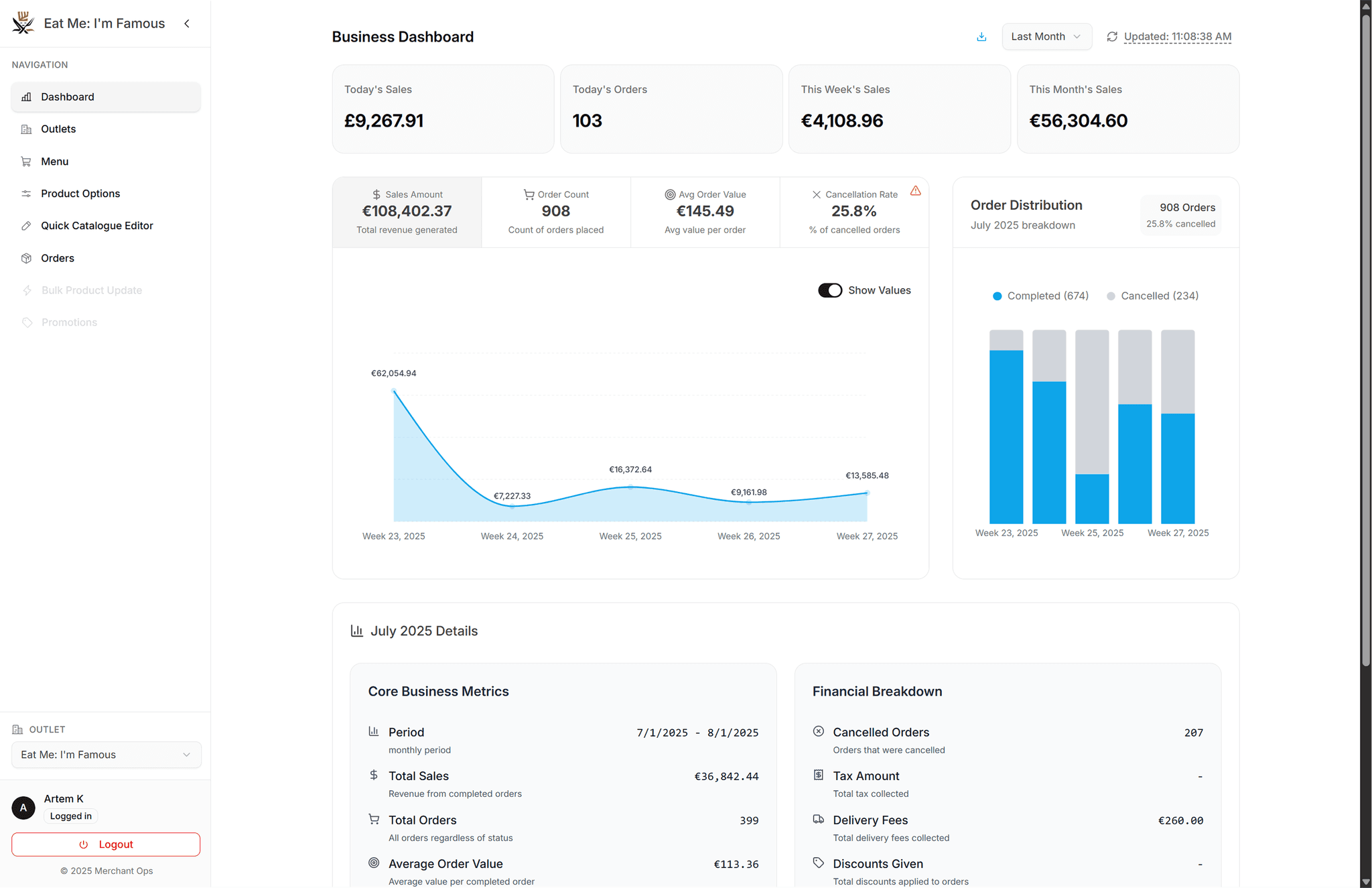Click the warning icon on Cancellation Rate
Viewport: 1372px width, 888px height.
click(916, 190)
